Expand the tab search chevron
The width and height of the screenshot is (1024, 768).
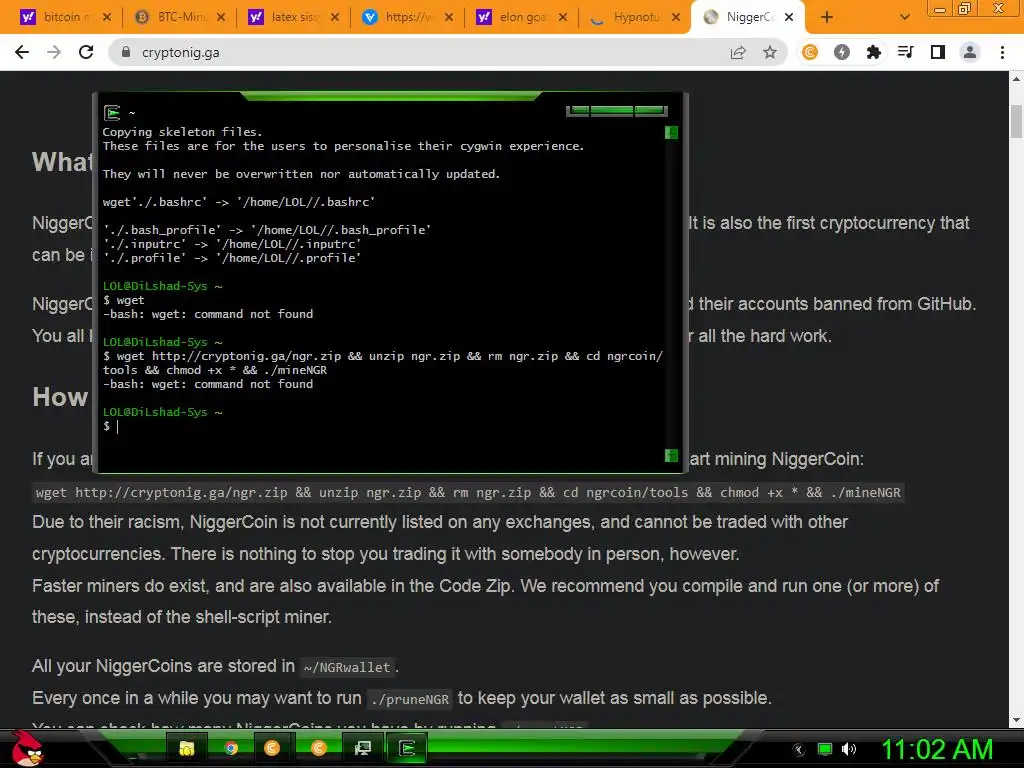coord(904,17)
